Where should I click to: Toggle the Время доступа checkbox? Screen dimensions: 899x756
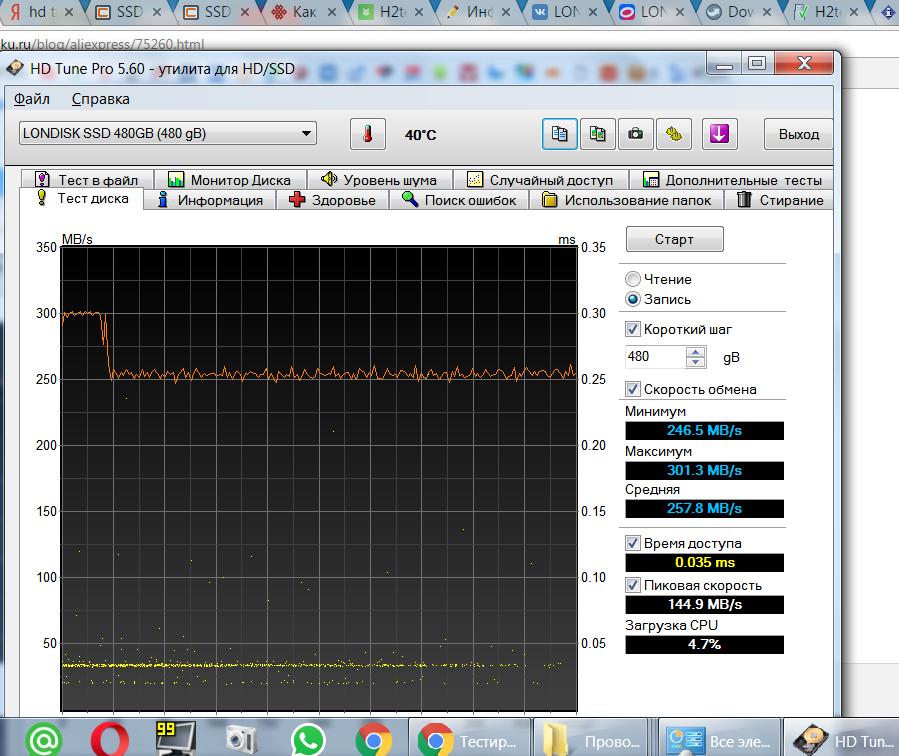pos(632,543)
